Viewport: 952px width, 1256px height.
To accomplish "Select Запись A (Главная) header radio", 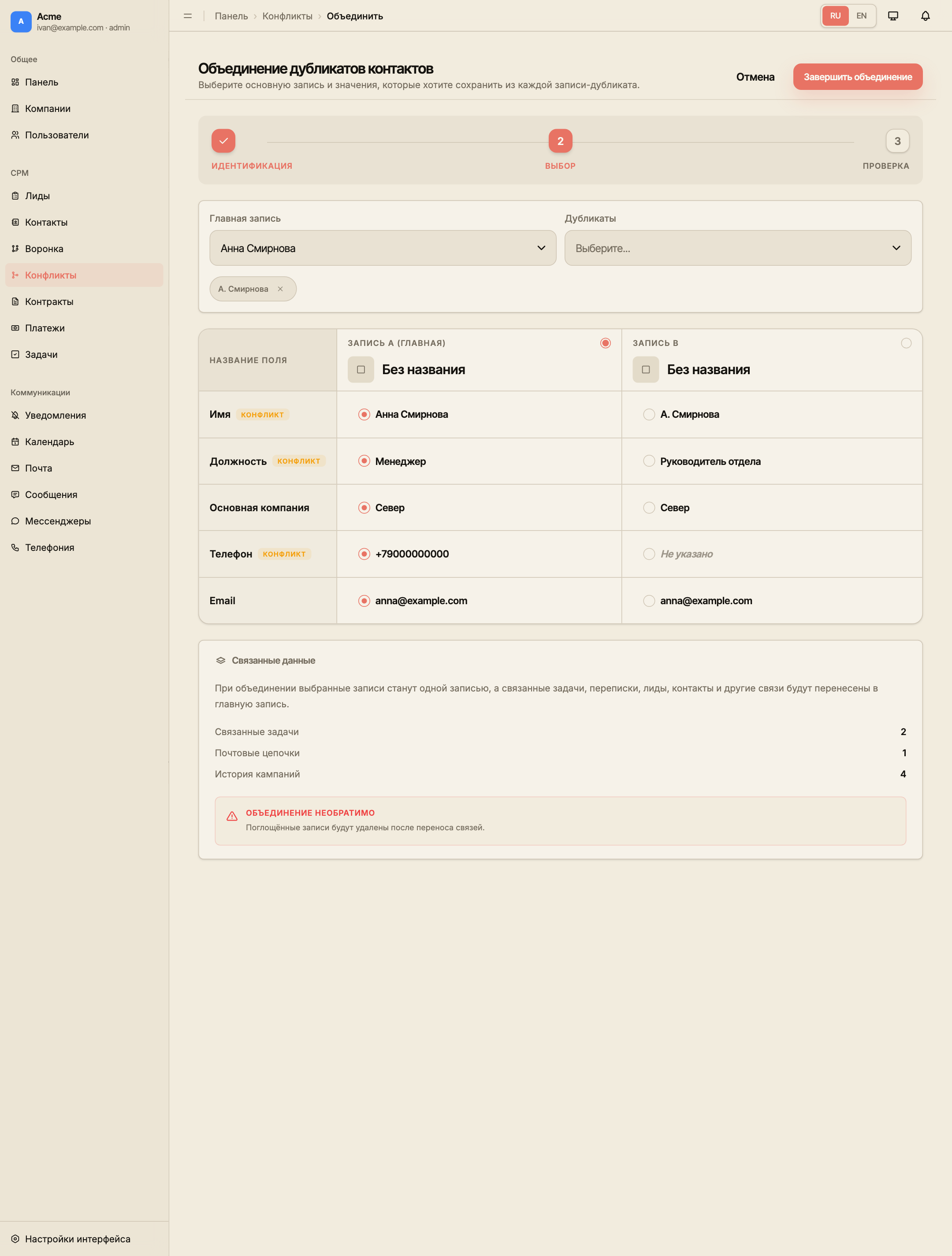I will tap(606, 343).
